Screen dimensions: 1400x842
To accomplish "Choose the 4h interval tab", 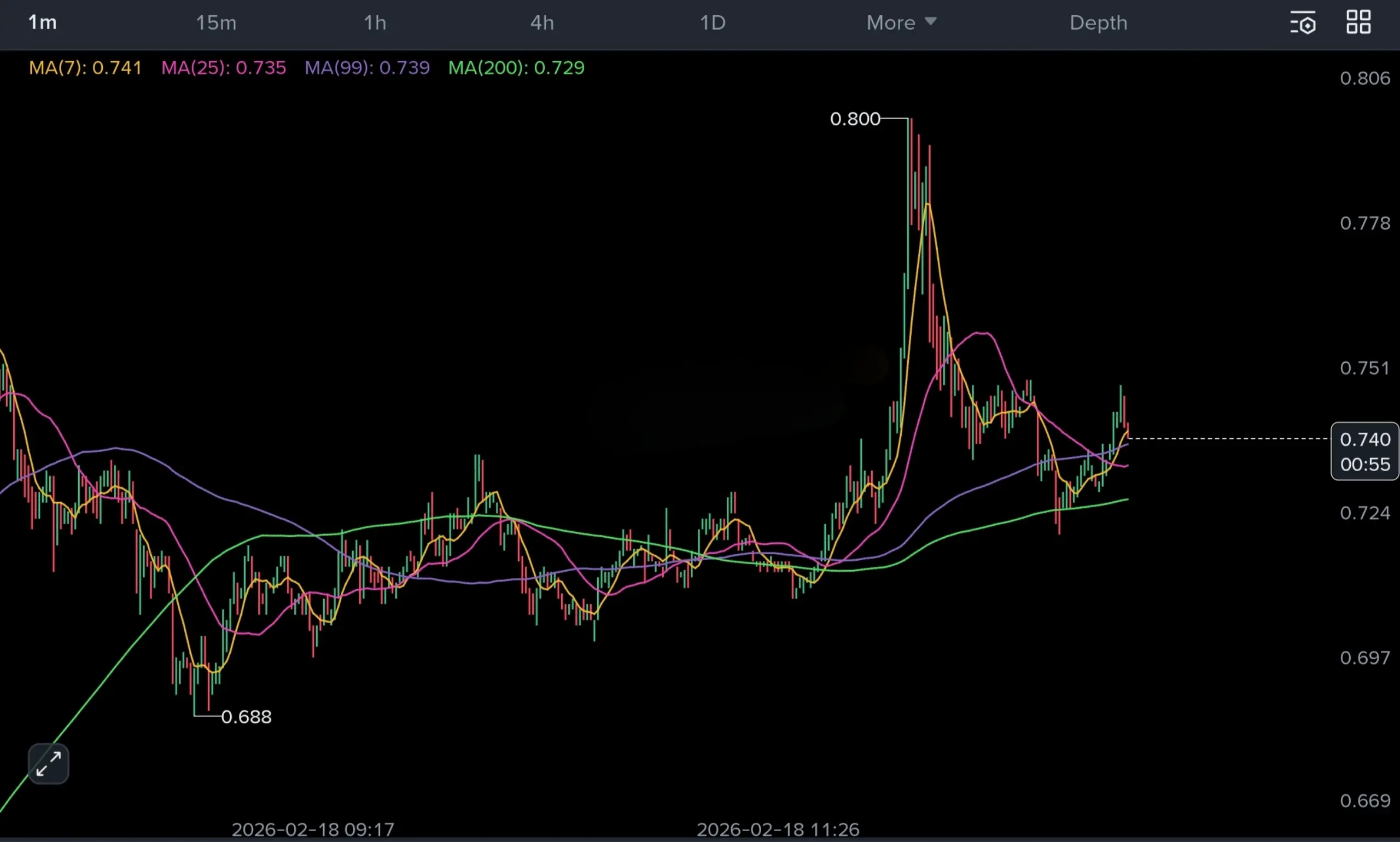I will (542, 22).
